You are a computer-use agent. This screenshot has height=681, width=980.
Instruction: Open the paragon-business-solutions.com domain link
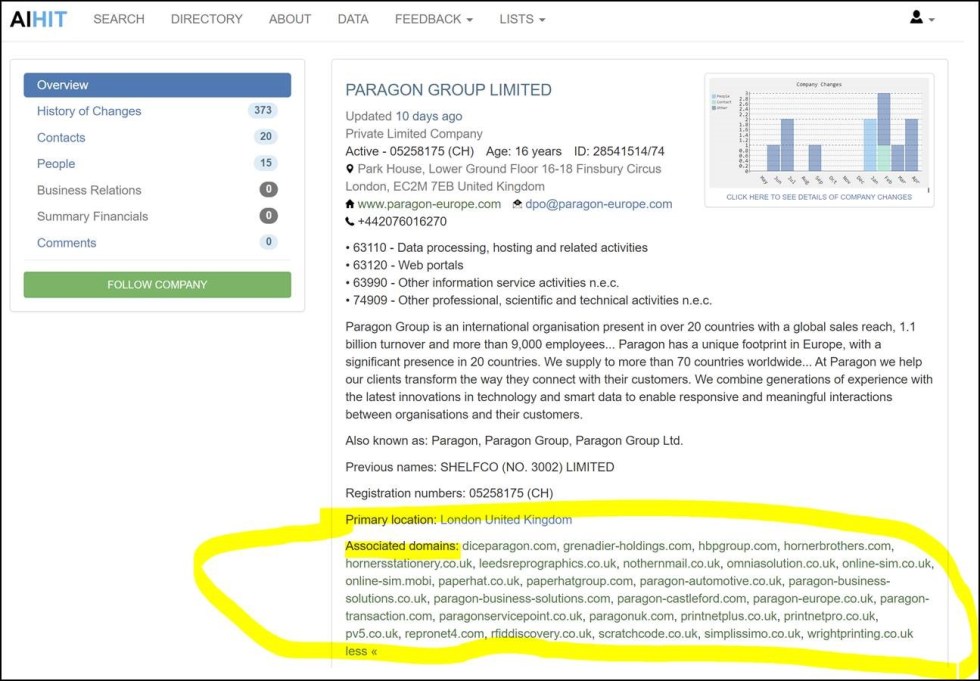[521, 599]
